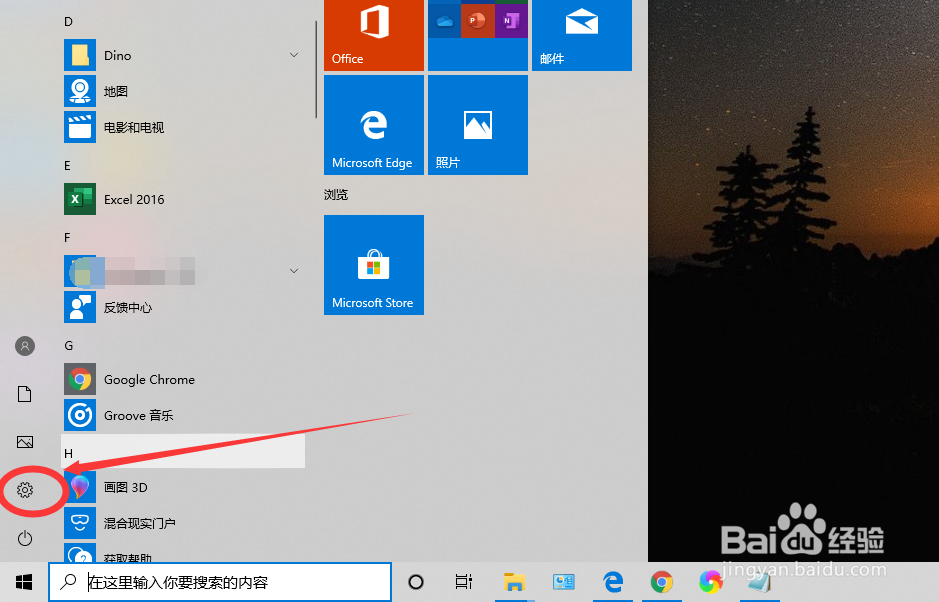Open File Explorer from the taskbar
This screenshot has width=939, height=602.
514,582
